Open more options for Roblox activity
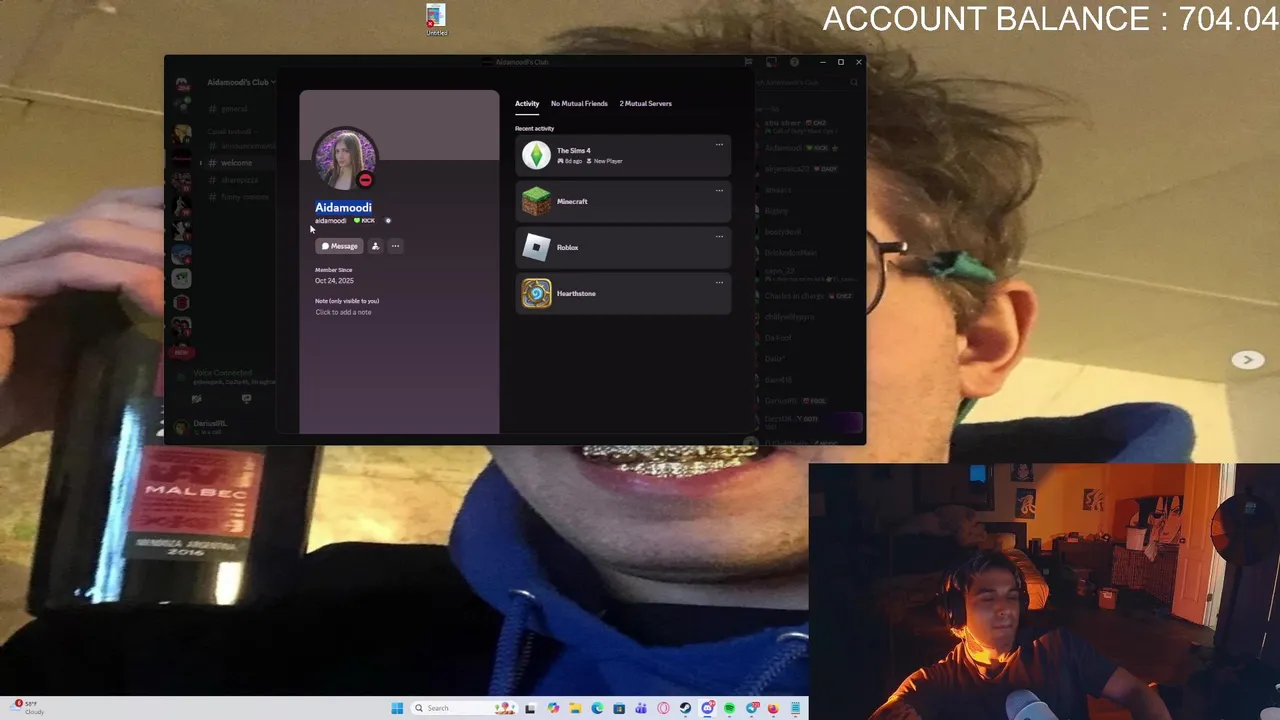 point(719,237)
